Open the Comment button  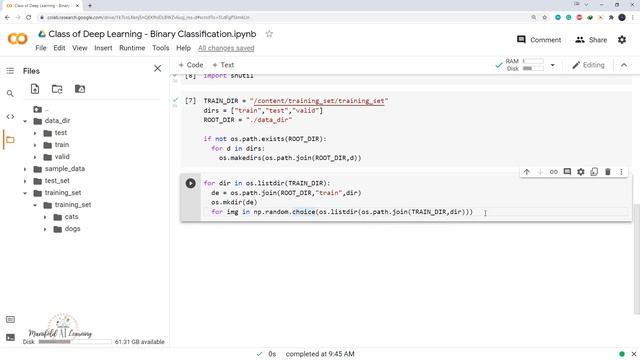(539, 40)
